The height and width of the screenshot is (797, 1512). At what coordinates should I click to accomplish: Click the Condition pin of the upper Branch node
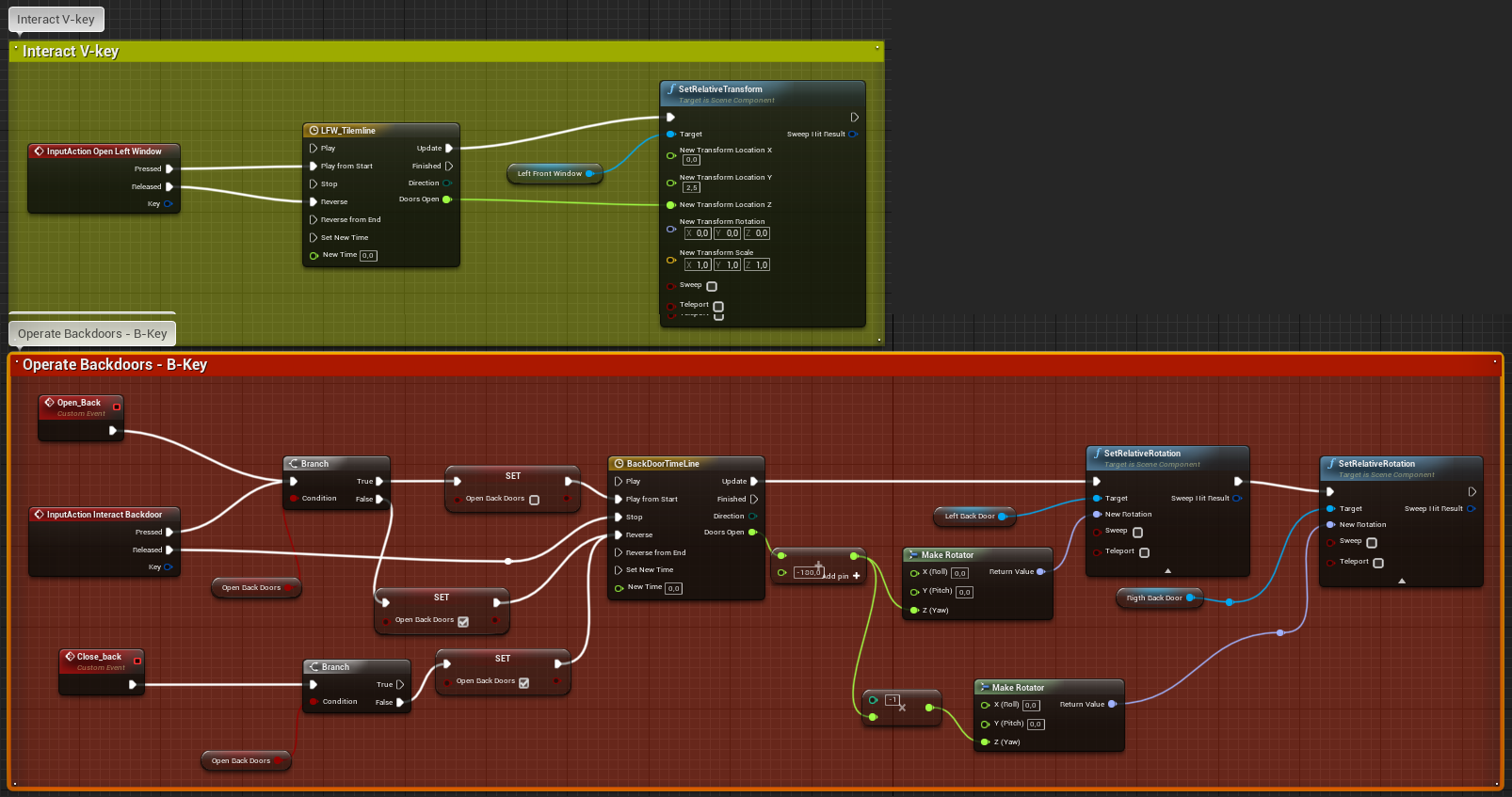pyautogui.click(x=294, y=499)
